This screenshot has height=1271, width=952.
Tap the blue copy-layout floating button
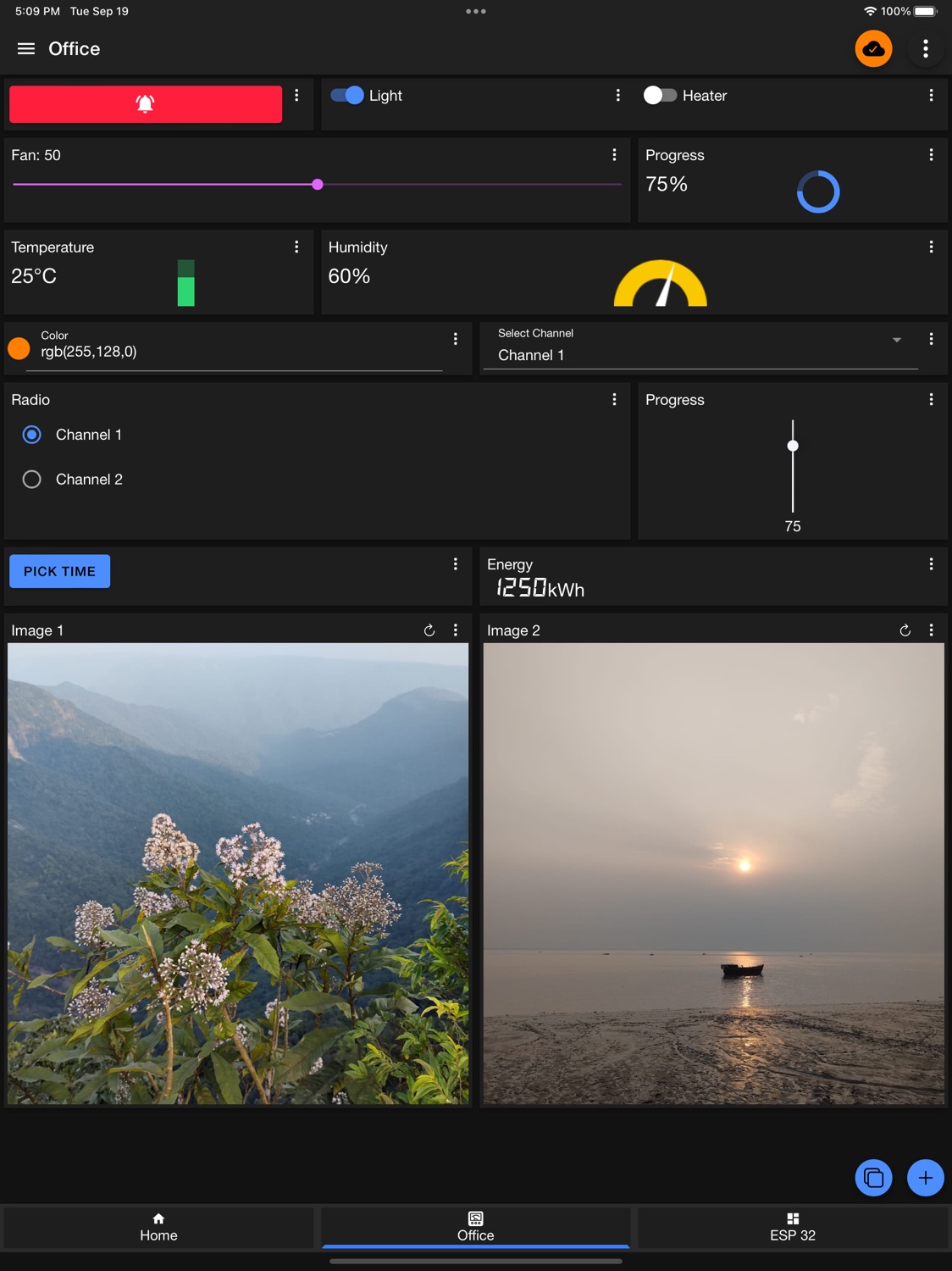[873, 1178]
